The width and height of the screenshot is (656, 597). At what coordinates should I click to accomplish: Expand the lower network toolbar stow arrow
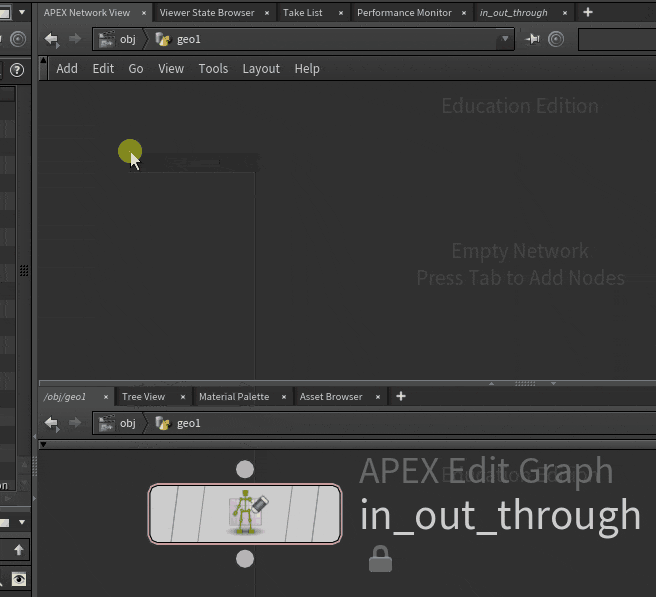coord(43,445)
